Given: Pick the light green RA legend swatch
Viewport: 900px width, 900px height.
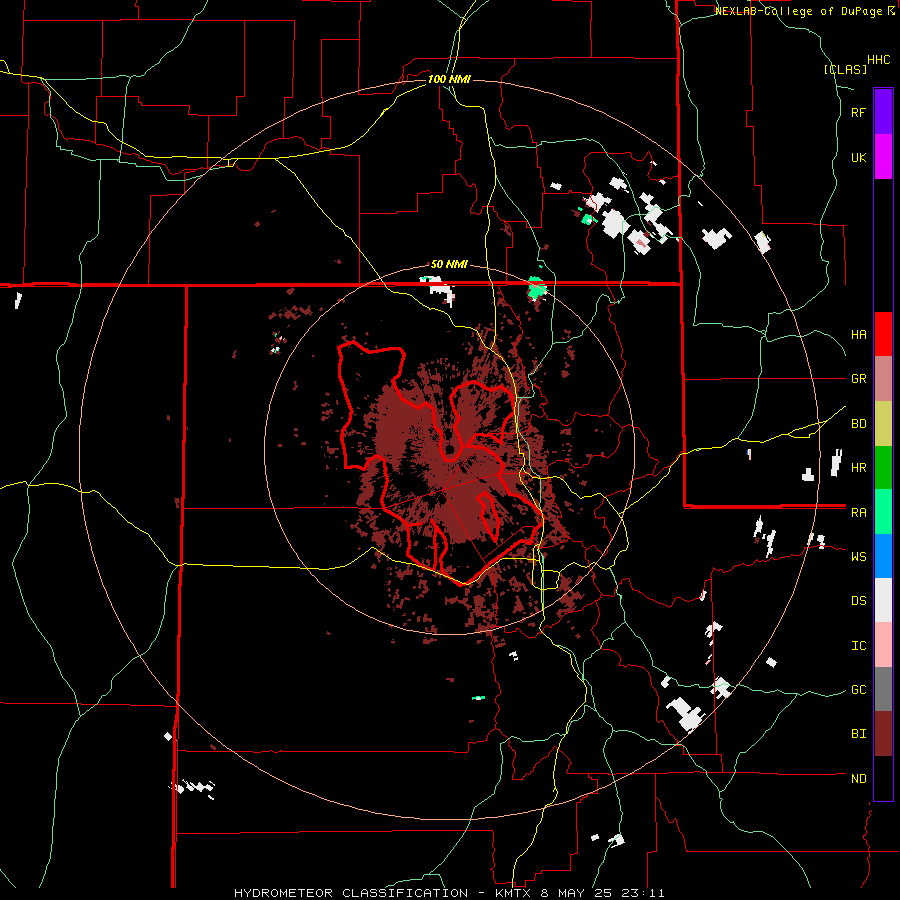Looking at the screenshot, I should (x=883, y=512).
